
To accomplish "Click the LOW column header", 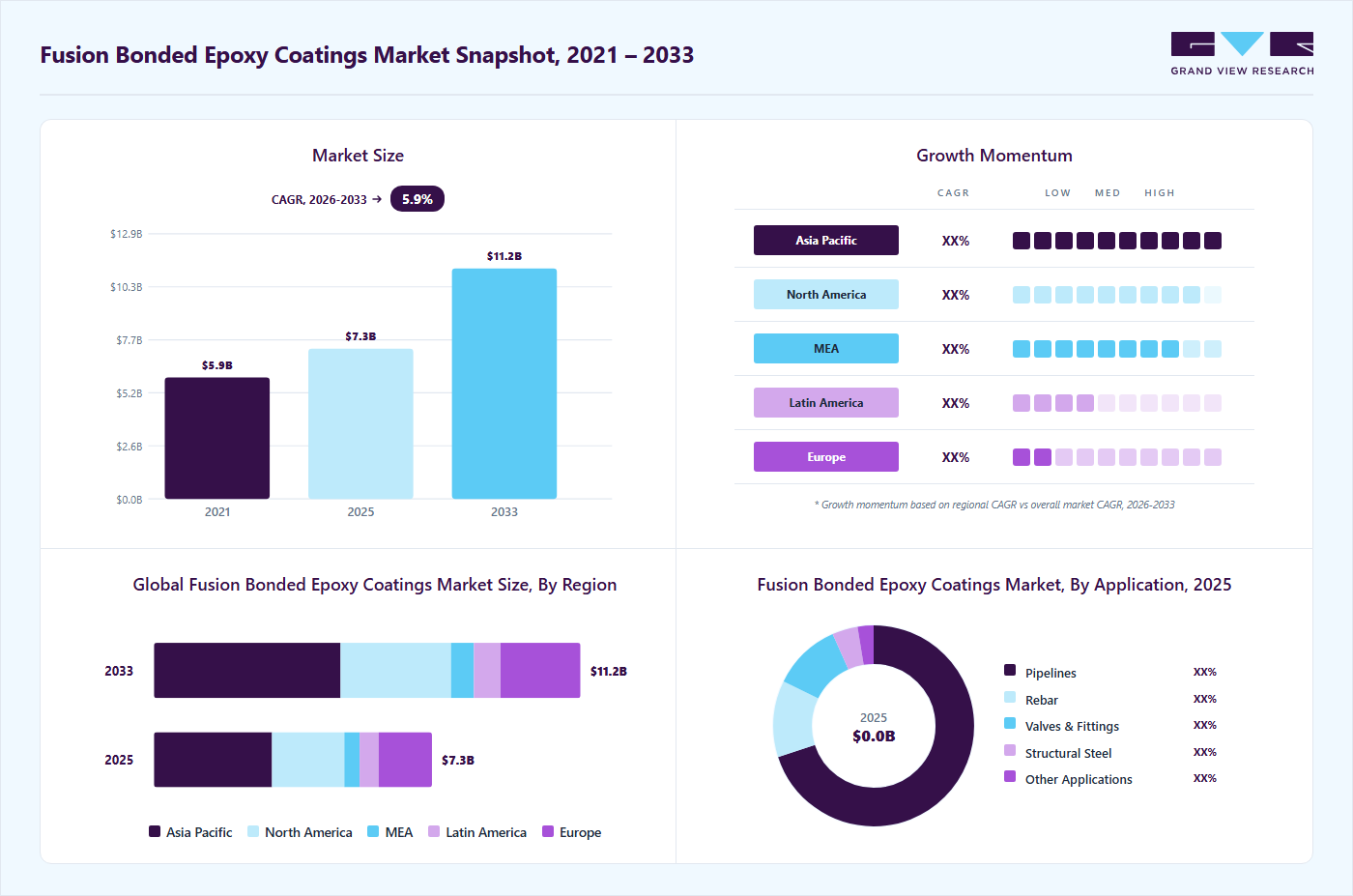I will pos(1057,193).
